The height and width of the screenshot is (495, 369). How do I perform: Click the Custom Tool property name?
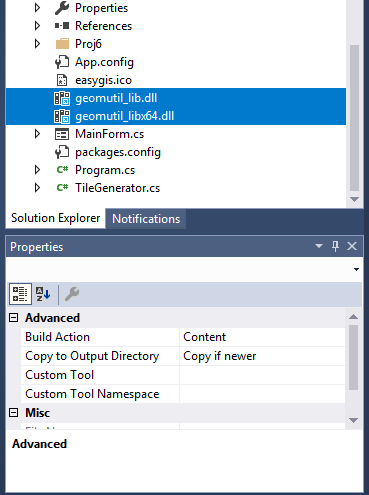[60, 375]
